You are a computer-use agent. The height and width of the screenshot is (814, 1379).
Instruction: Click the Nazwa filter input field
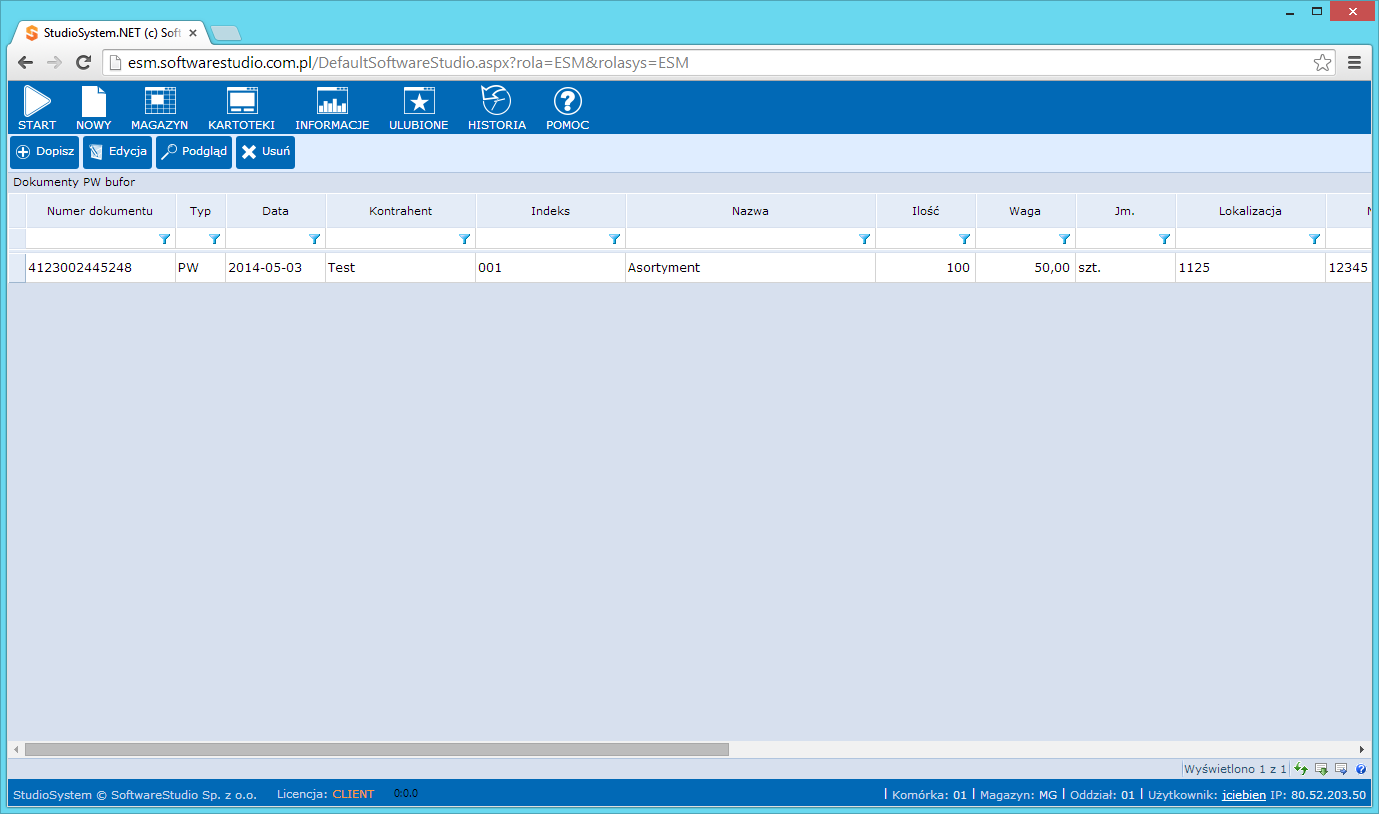click(x=742, y=239)
